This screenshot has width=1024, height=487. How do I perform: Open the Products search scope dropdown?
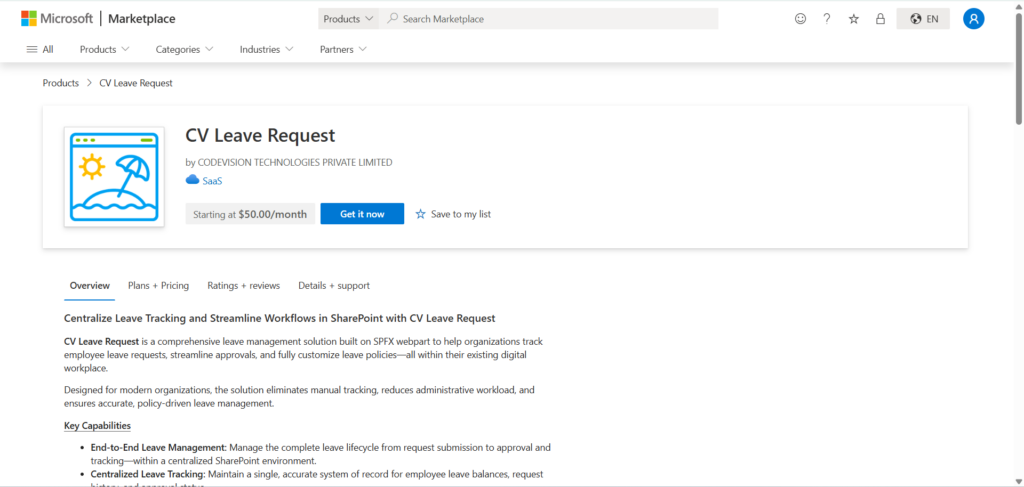click(349, 19)
